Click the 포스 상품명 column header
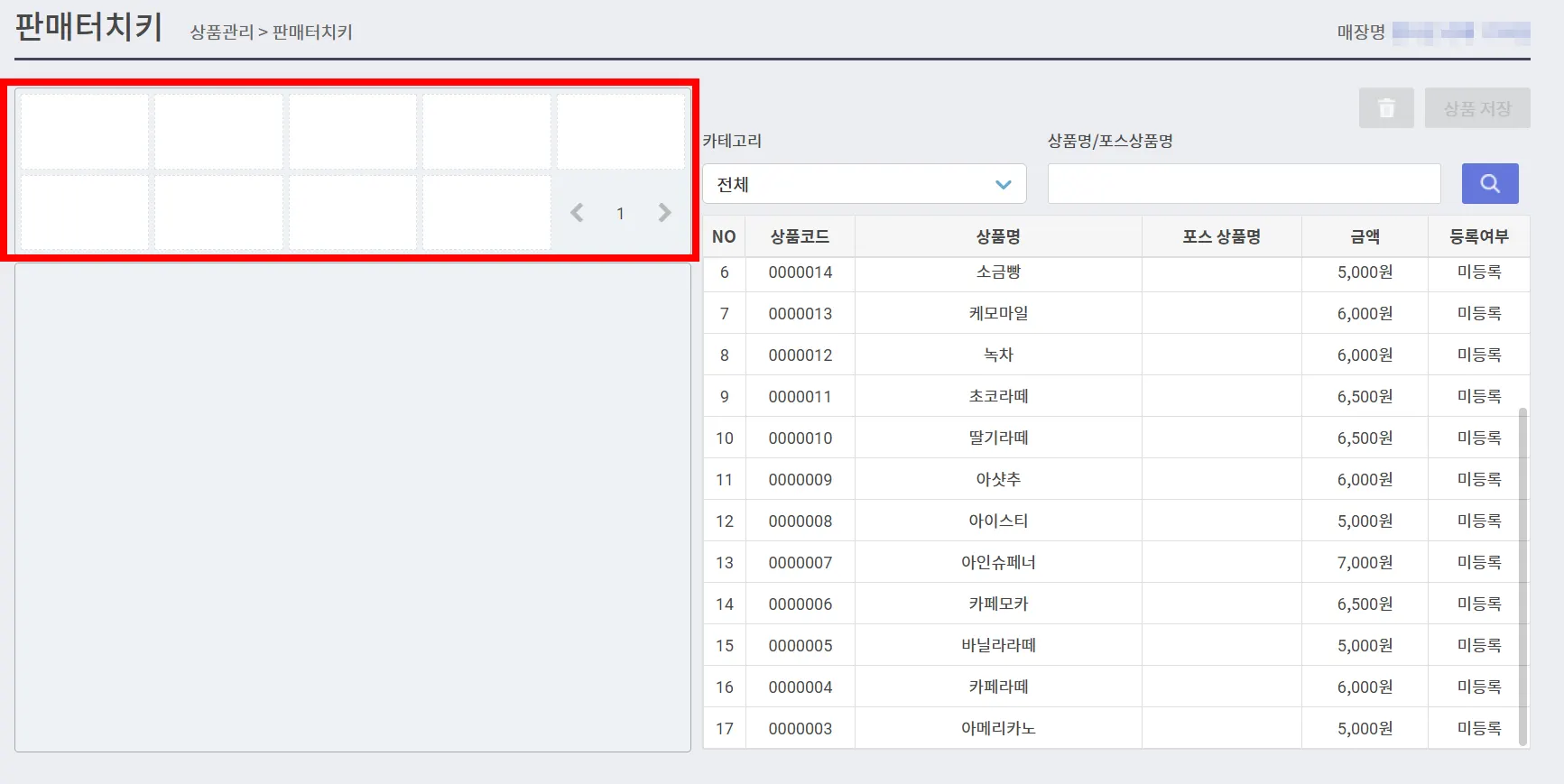The height and width of the screenshot is (784, 1564). tap(1222, 236)
